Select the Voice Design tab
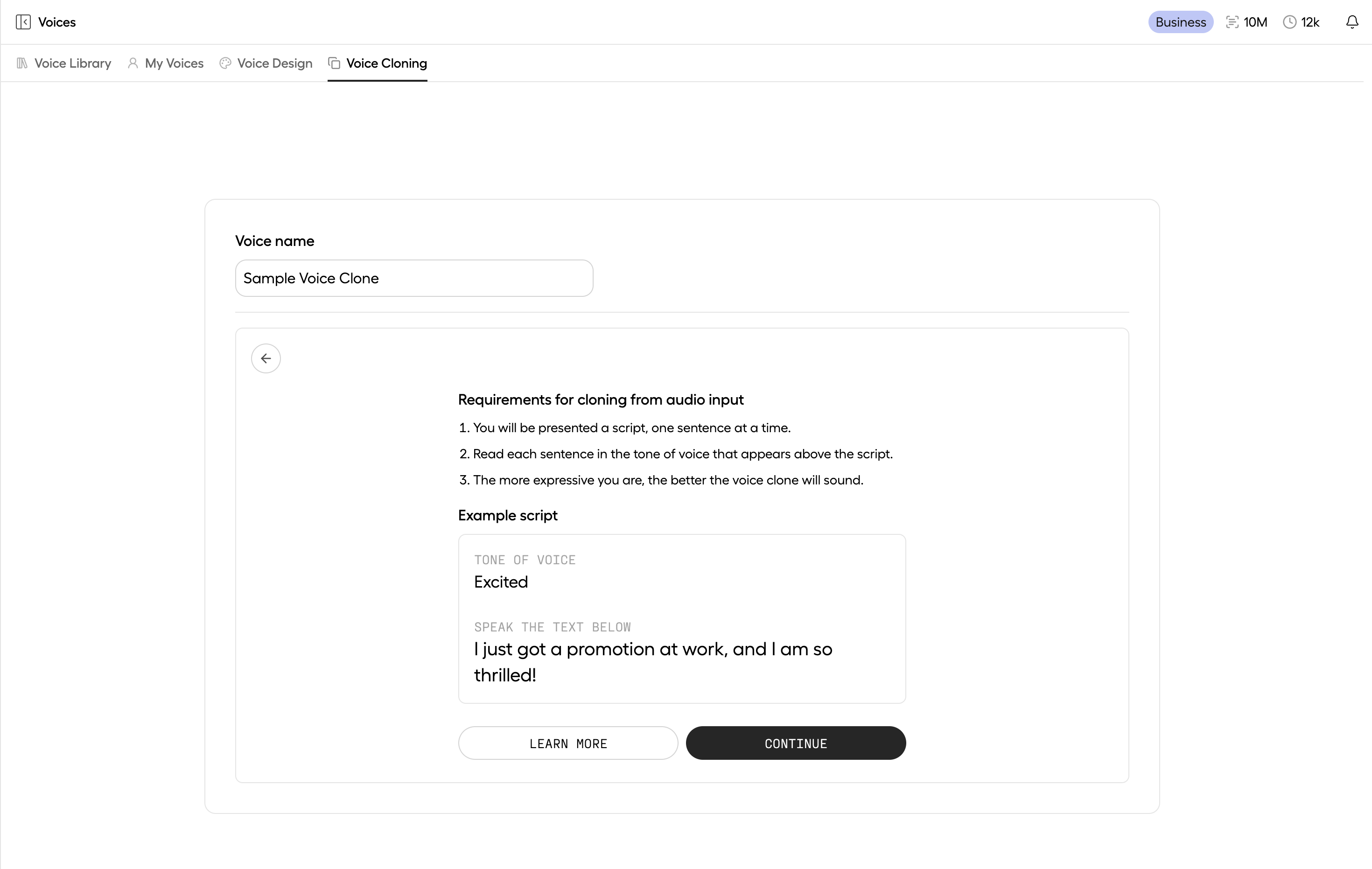Viewport: 1372px width, 869px height. 274,63
